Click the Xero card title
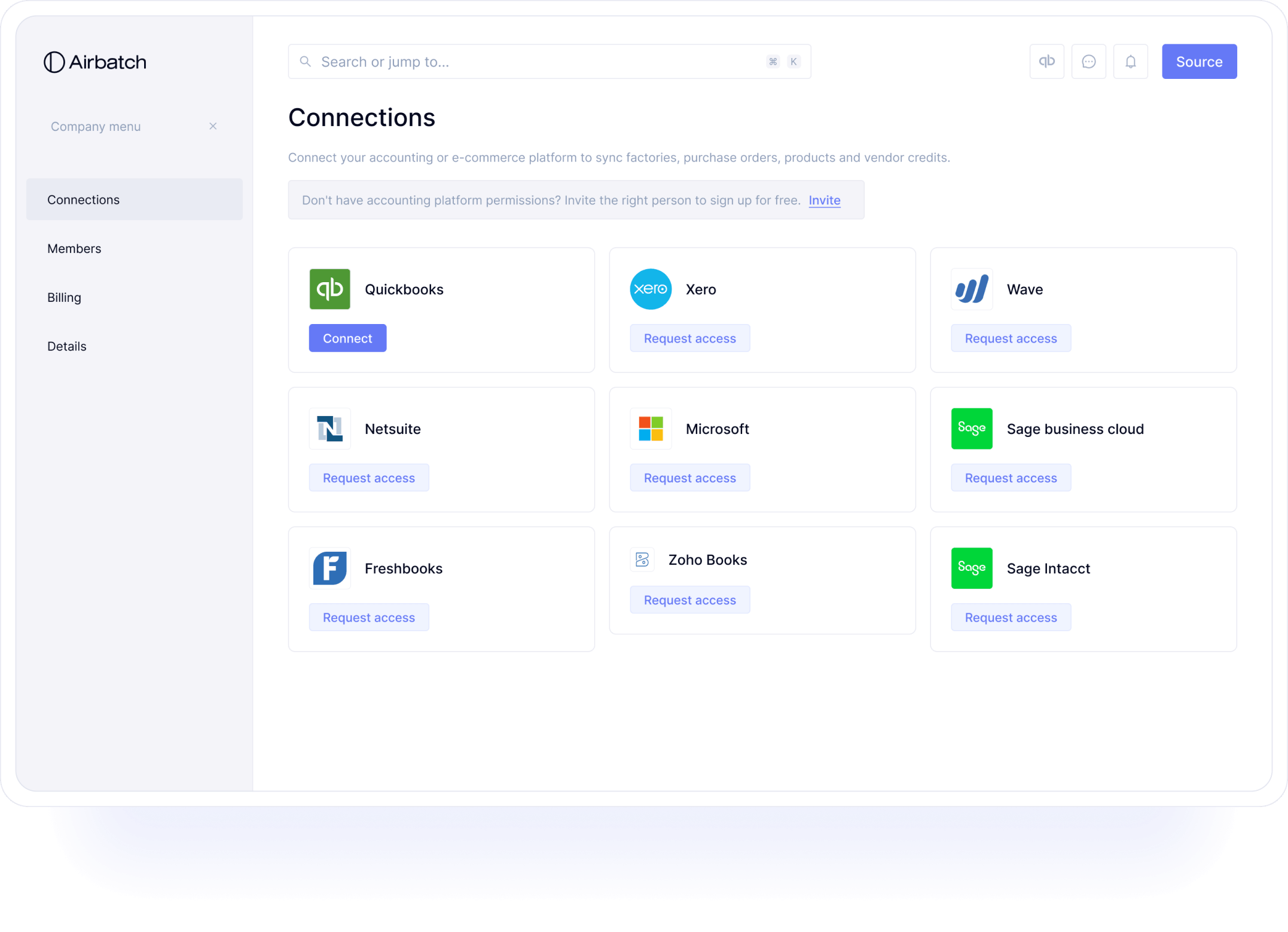The height and width of the screenshot is (932, 1288). (700, 289)
